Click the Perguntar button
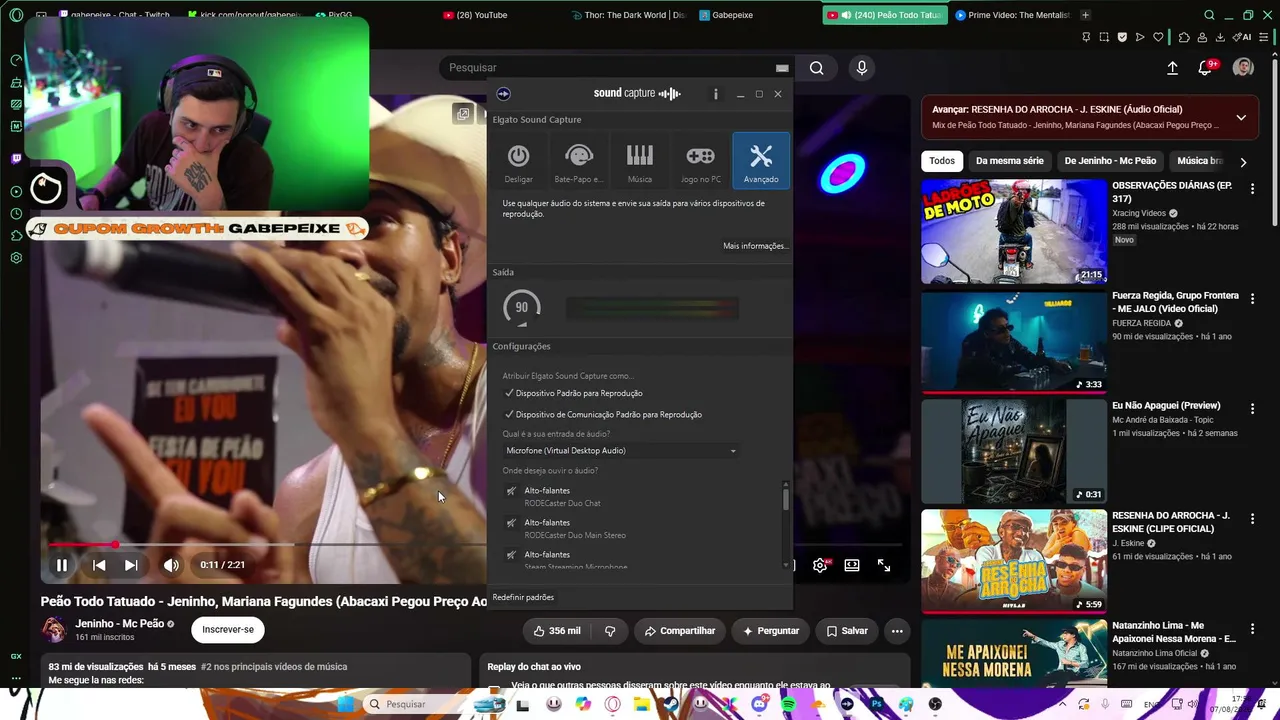 pos(771,631)
